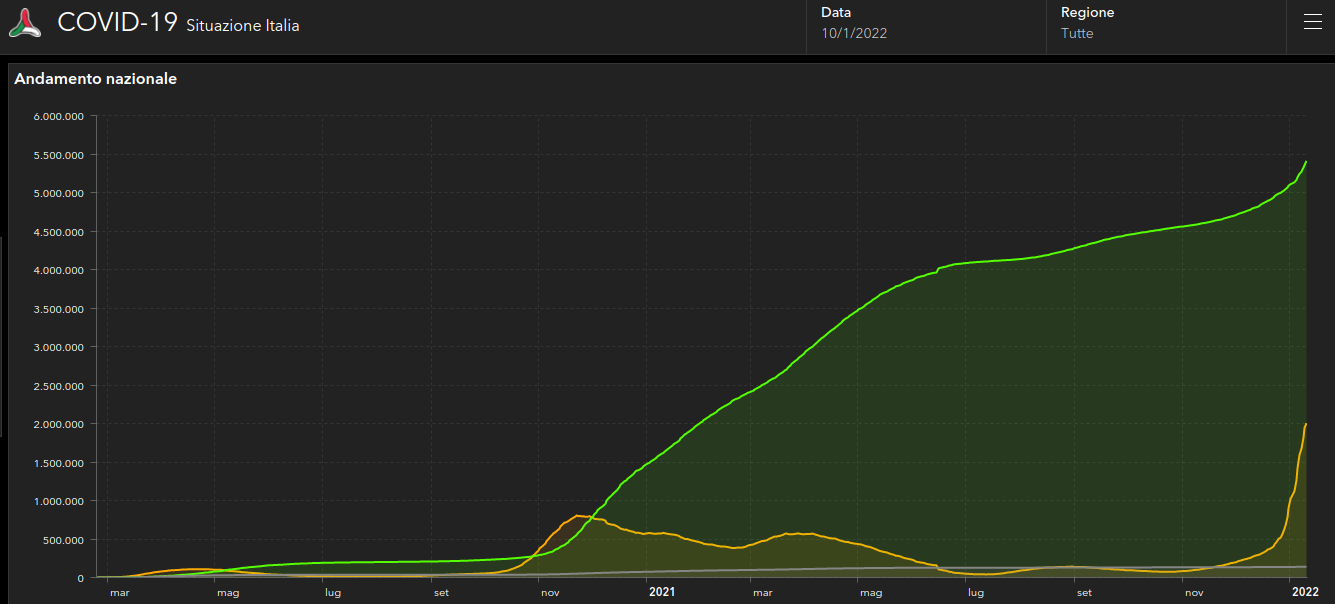Viewport: 1335px width, 604px height.
Task: Click the Situazione Italia subtitle
Action: 243,26
